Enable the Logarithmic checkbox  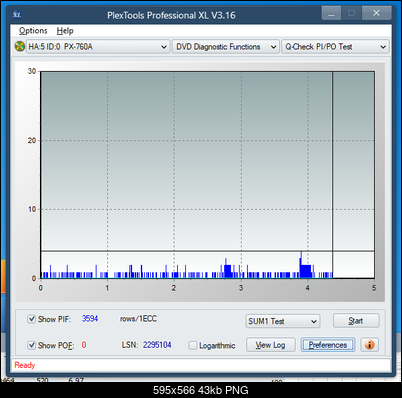click(x=193, y=345)
